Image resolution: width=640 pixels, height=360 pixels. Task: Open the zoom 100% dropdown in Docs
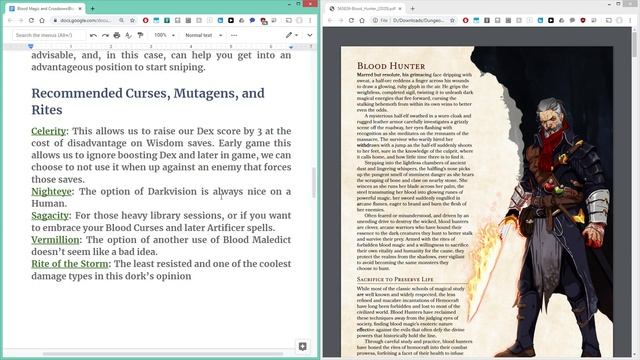coord(164,36)
